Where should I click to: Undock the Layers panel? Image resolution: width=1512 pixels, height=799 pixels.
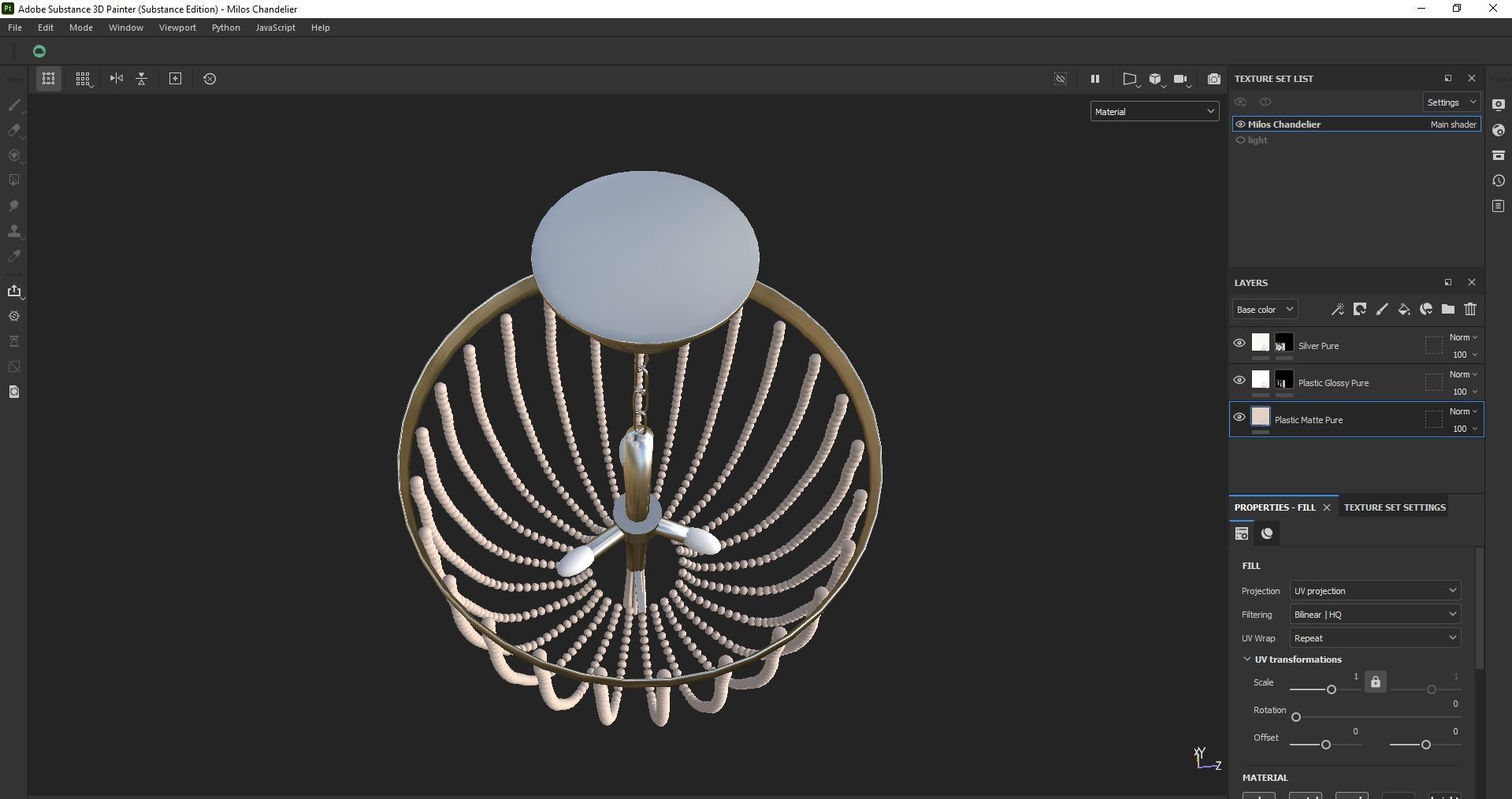coord(1447,282)
